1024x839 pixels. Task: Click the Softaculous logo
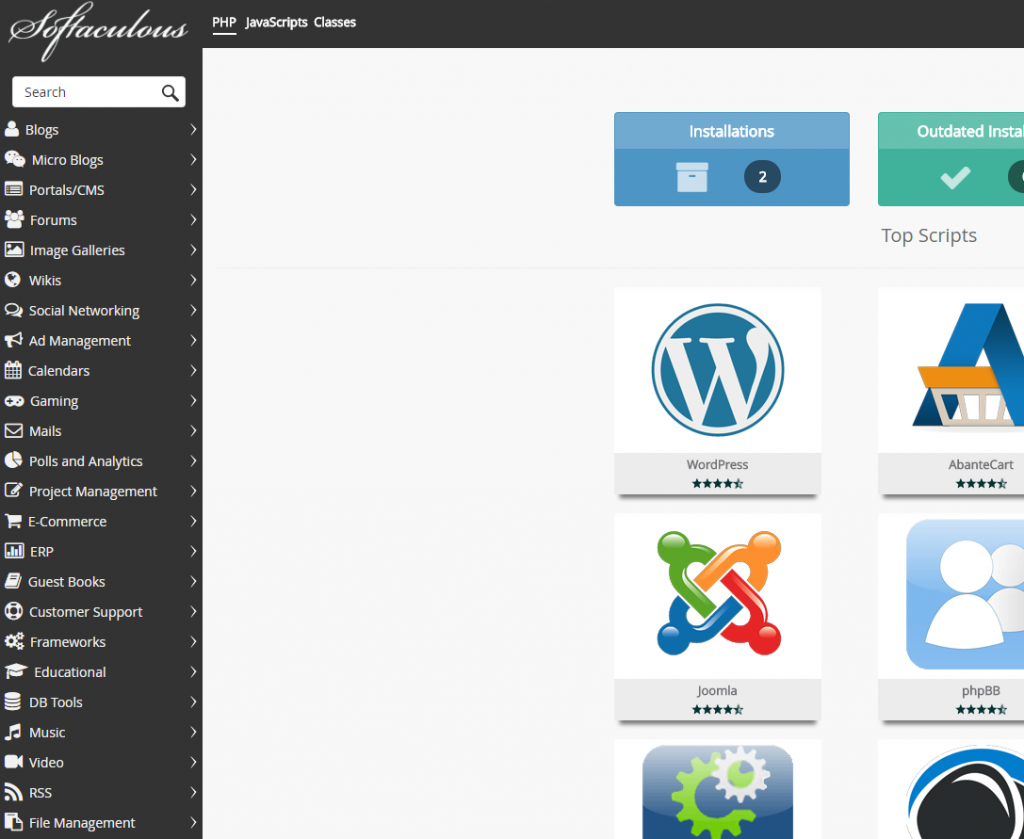(99, 30)
